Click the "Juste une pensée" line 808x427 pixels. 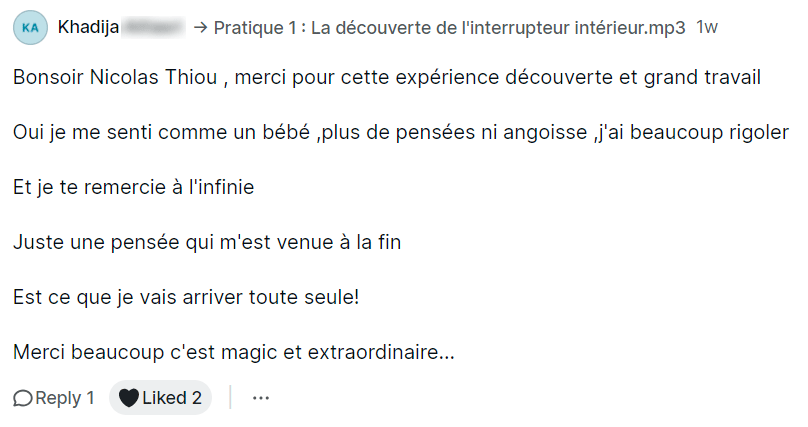[x=207, y=242]
